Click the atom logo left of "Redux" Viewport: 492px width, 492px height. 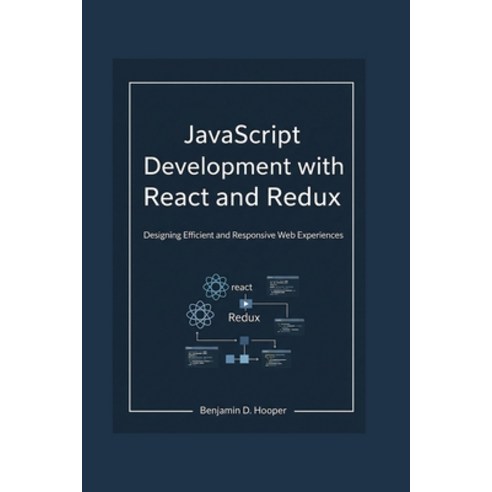(200, 314)
